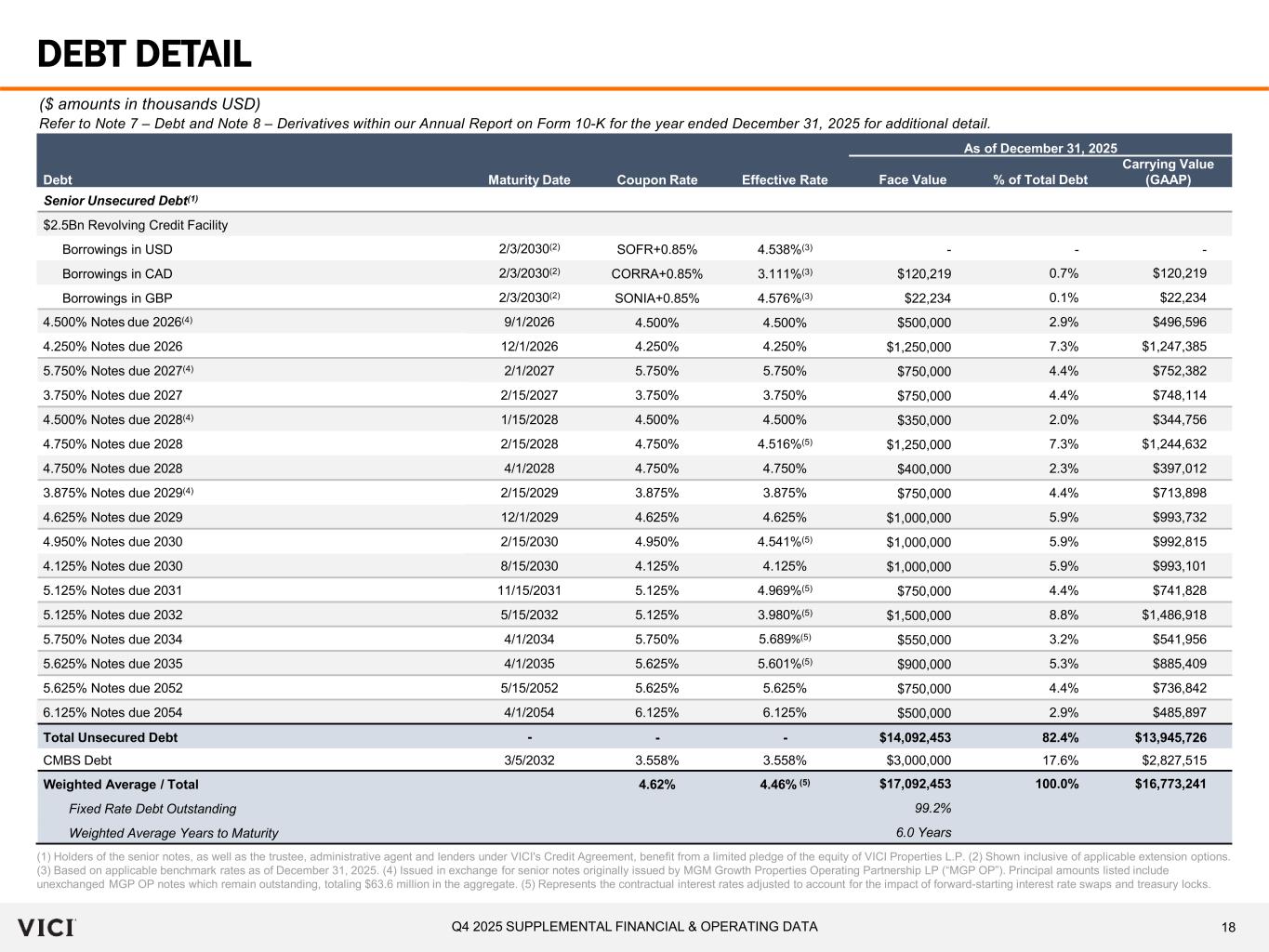Select the $2.5Bn Revolving Credit Facility row

coord(136,225)
